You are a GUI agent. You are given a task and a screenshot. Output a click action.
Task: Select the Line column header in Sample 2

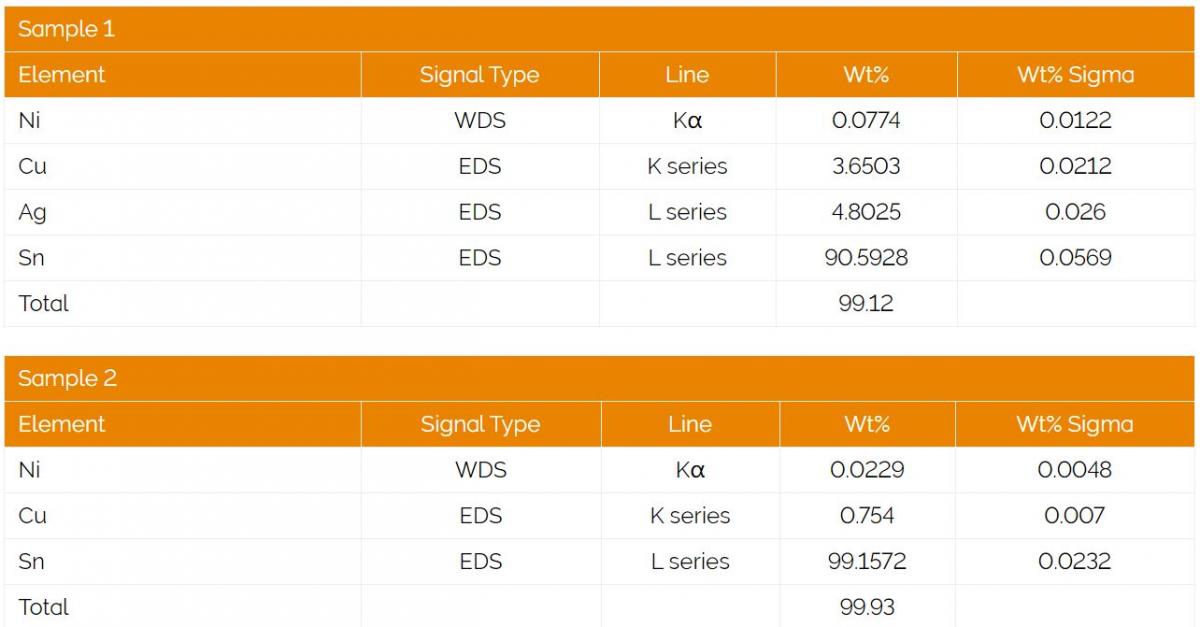point(689,424)
